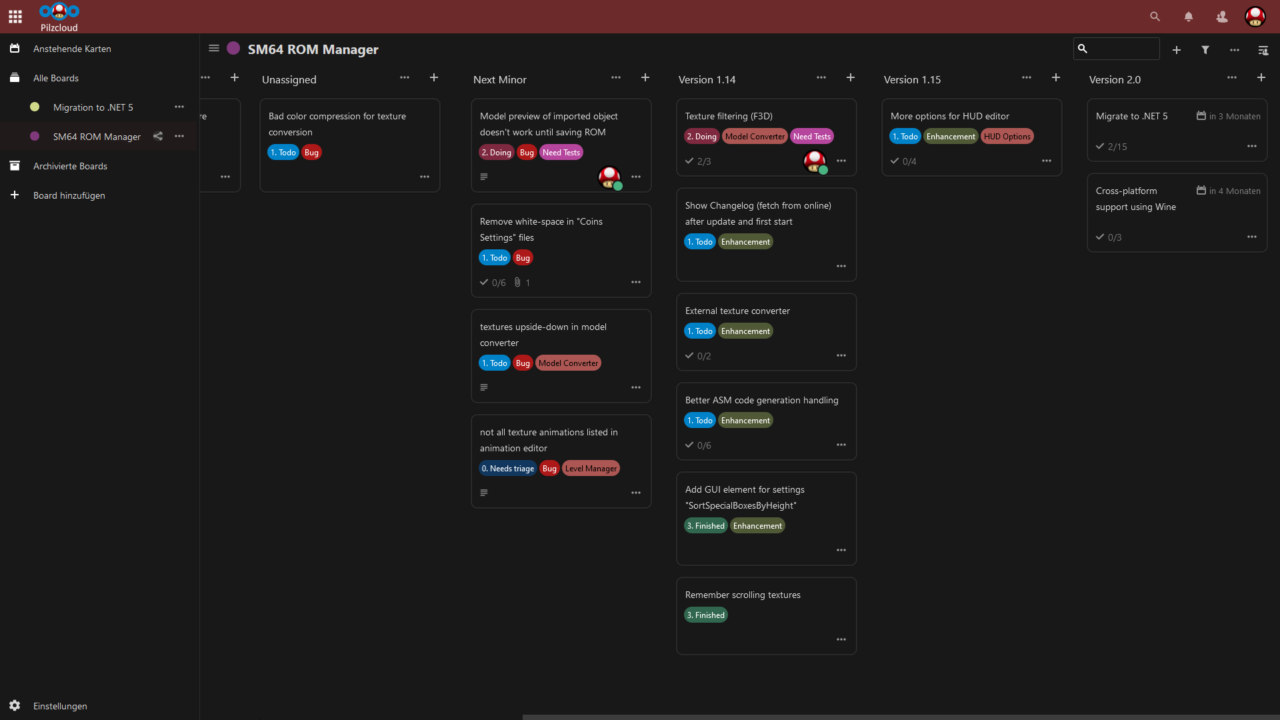Click the global search magnifier in header

(1155, 17)
